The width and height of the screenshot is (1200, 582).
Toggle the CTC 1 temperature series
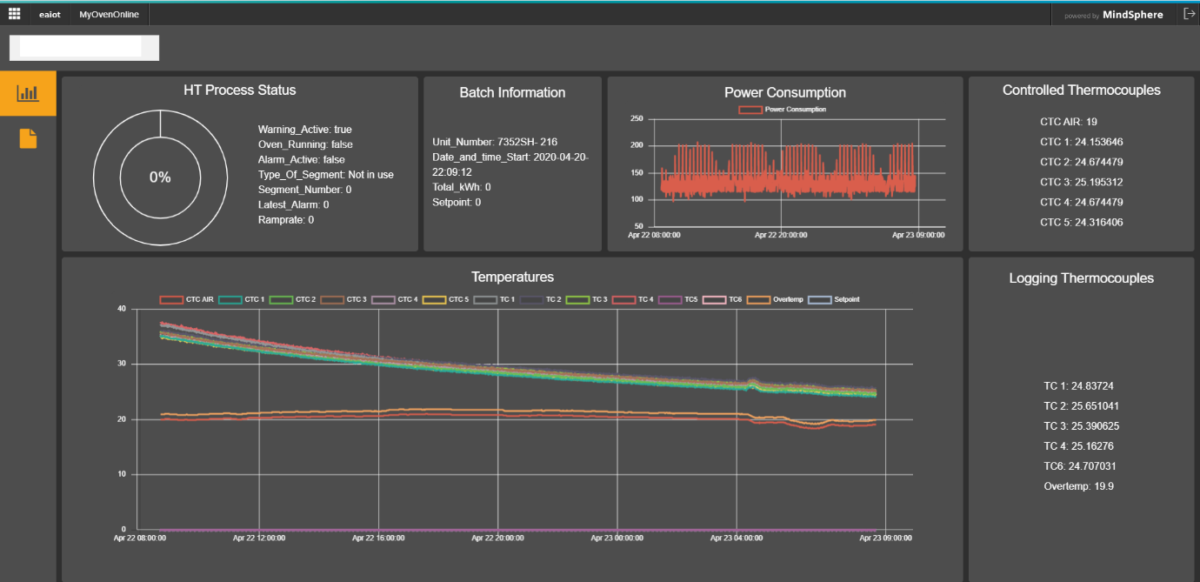click(245, 299)
